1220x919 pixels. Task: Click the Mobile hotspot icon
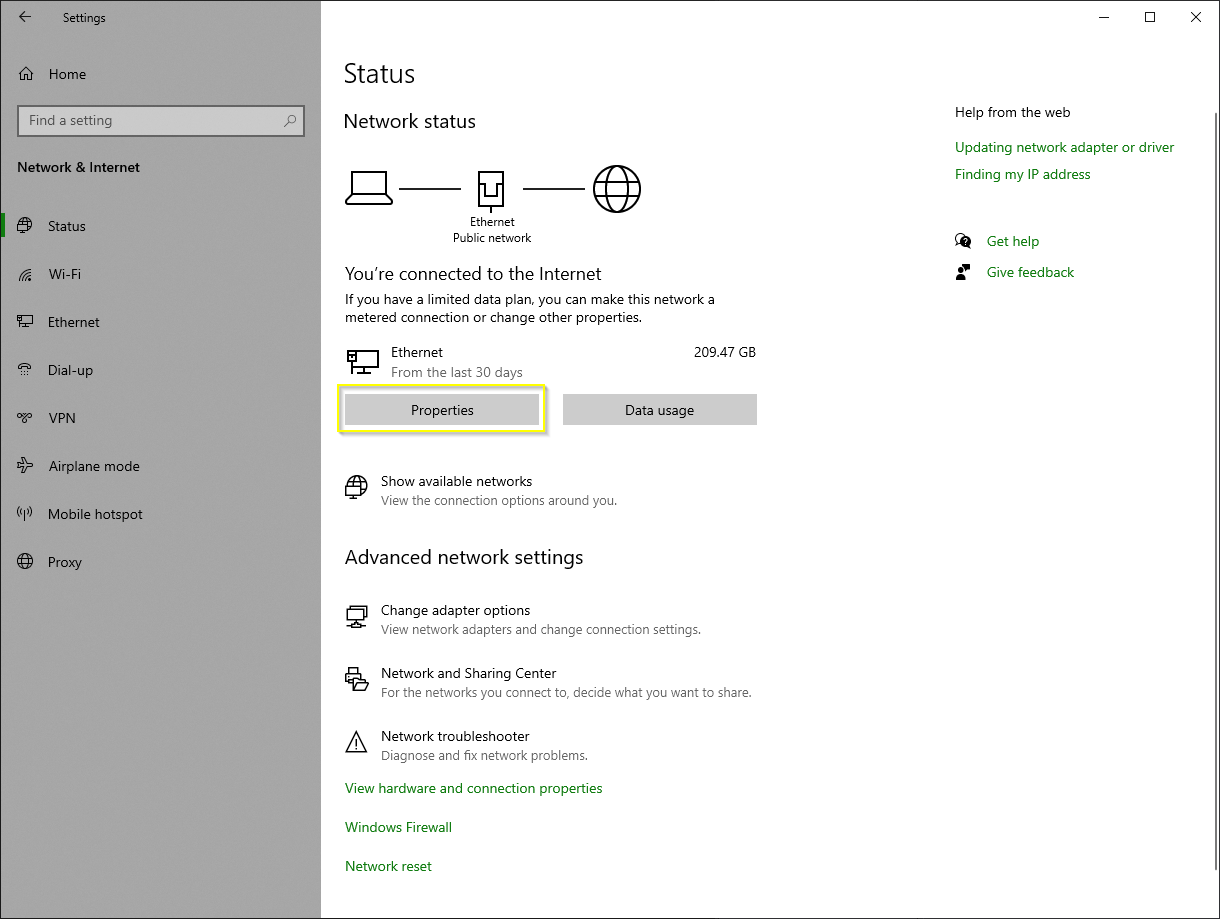[26, 514]
